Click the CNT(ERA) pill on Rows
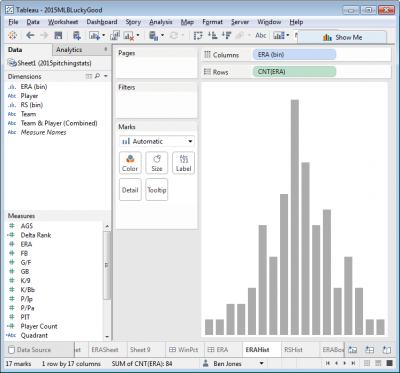The width and height of the screenshot is (400, 373). 294,72
